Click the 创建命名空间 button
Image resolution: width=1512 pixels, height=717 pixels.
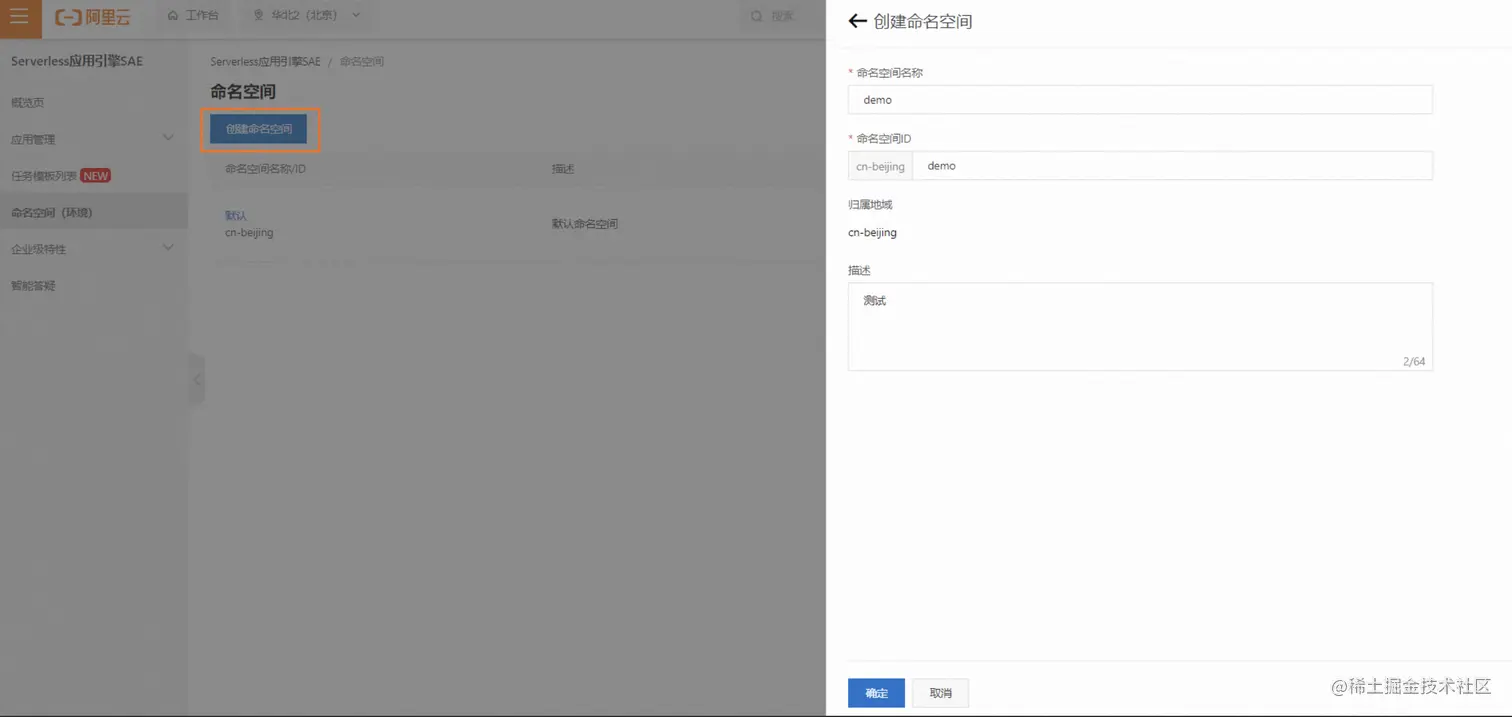(259, 129)
